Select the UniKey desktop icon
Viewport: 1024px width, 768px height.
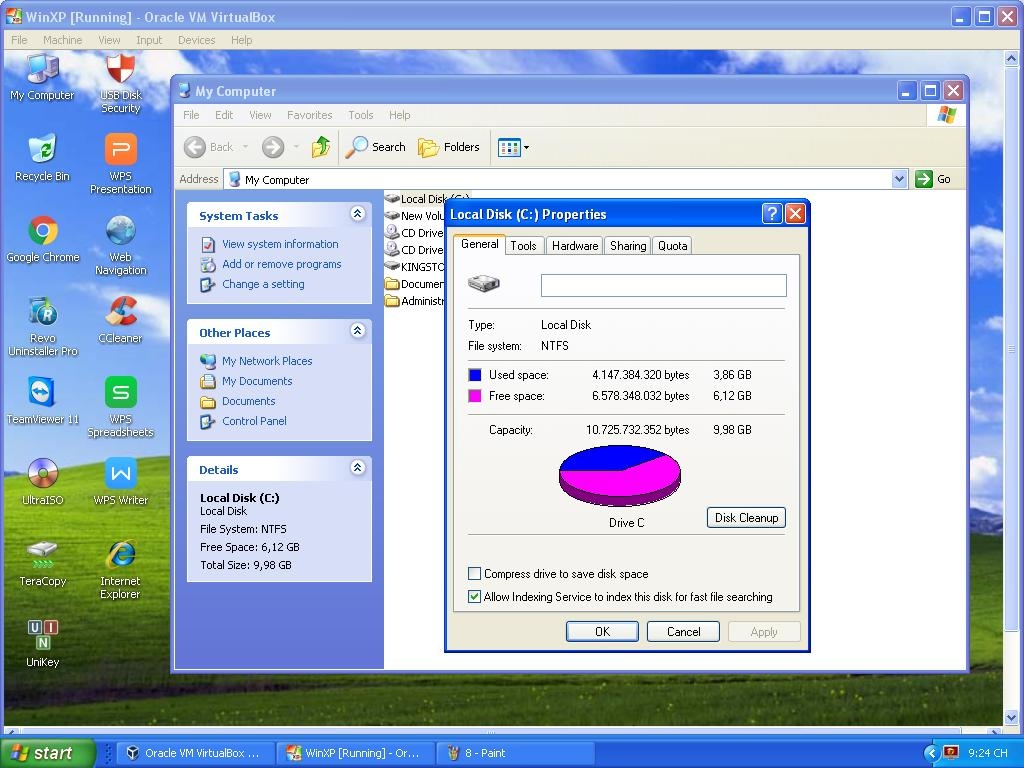click(x=42, y=636)
